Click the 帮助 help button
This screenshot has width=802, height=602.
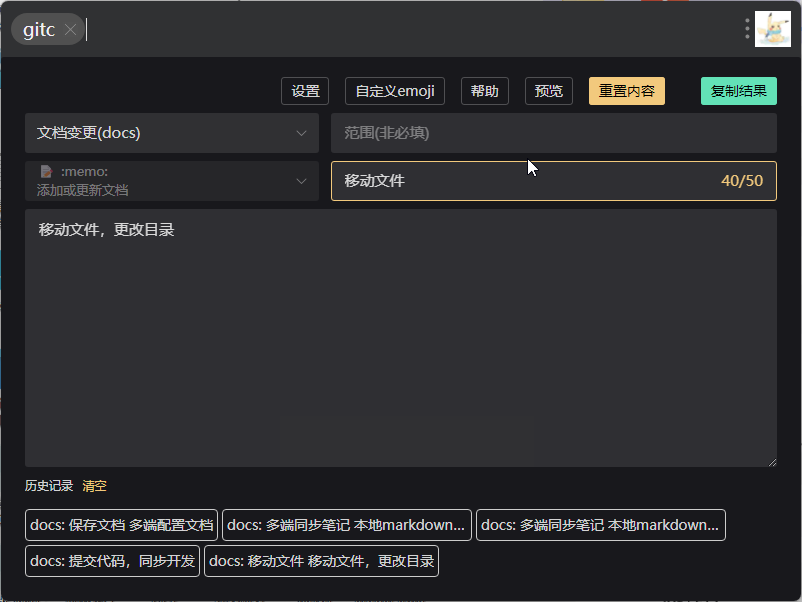pos(484,91)
